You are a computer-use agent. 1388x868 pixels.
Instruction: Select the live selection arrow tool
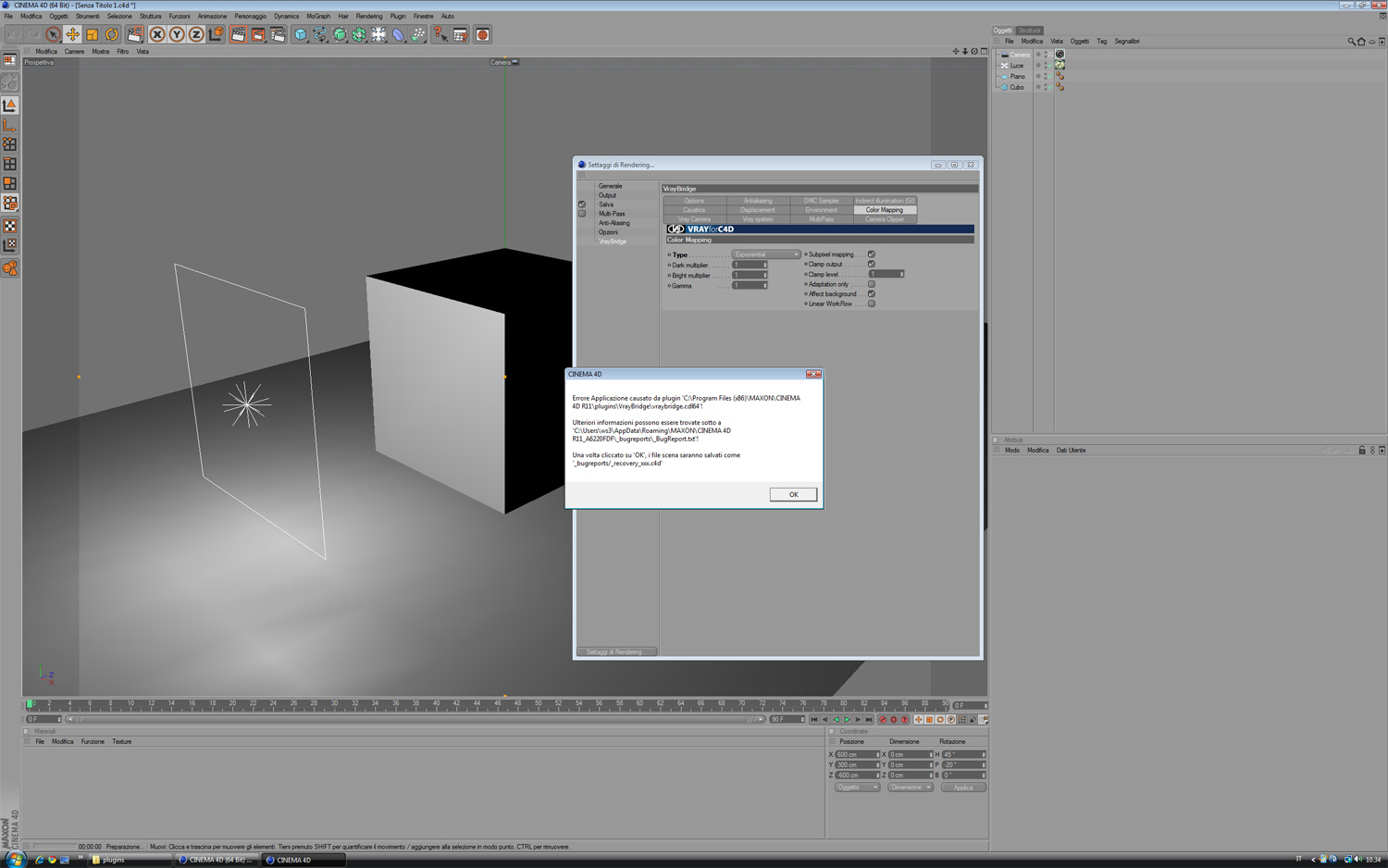point(53,34)
